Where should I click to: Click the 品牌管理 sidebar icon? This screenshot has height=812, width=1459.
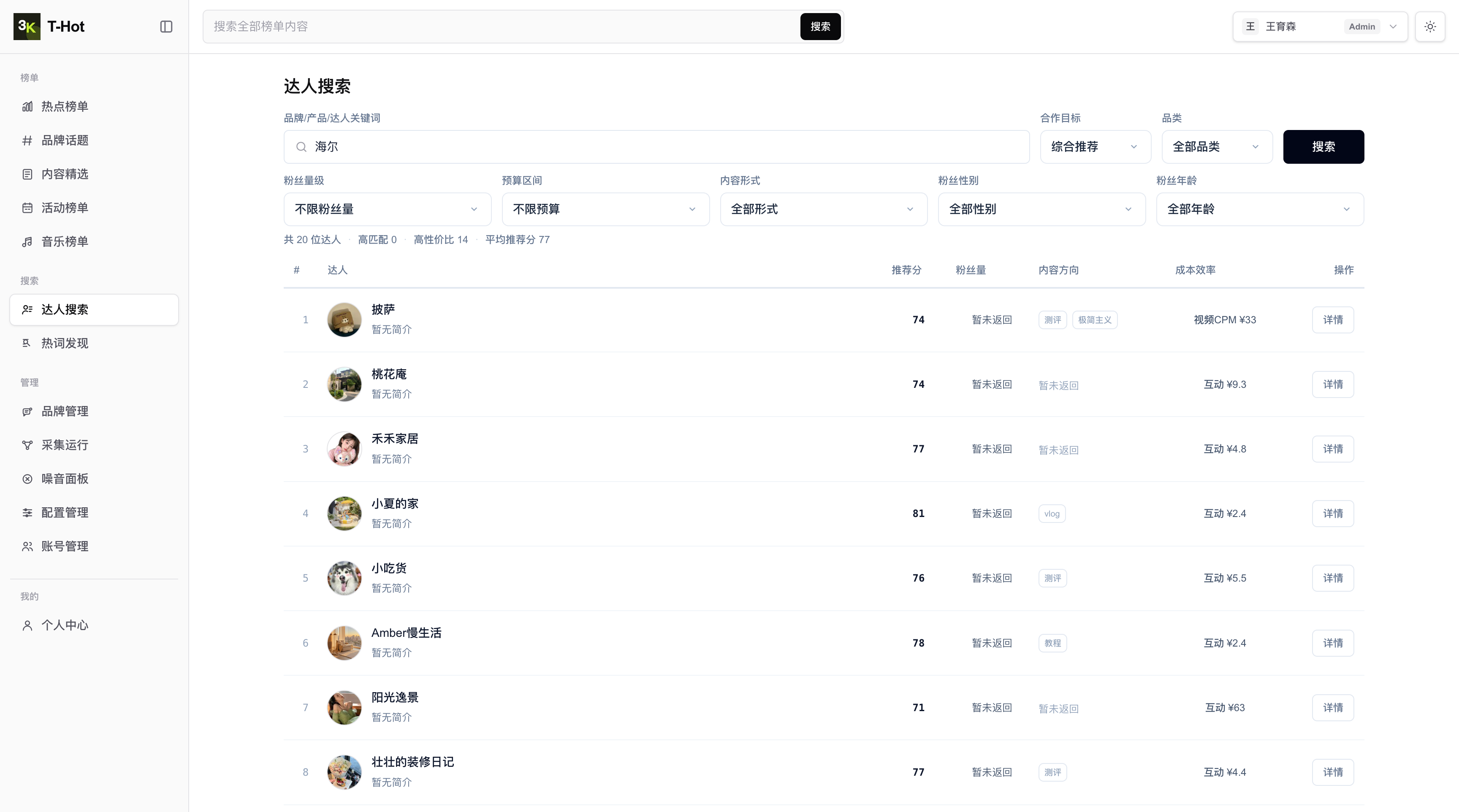coord(27,411)
